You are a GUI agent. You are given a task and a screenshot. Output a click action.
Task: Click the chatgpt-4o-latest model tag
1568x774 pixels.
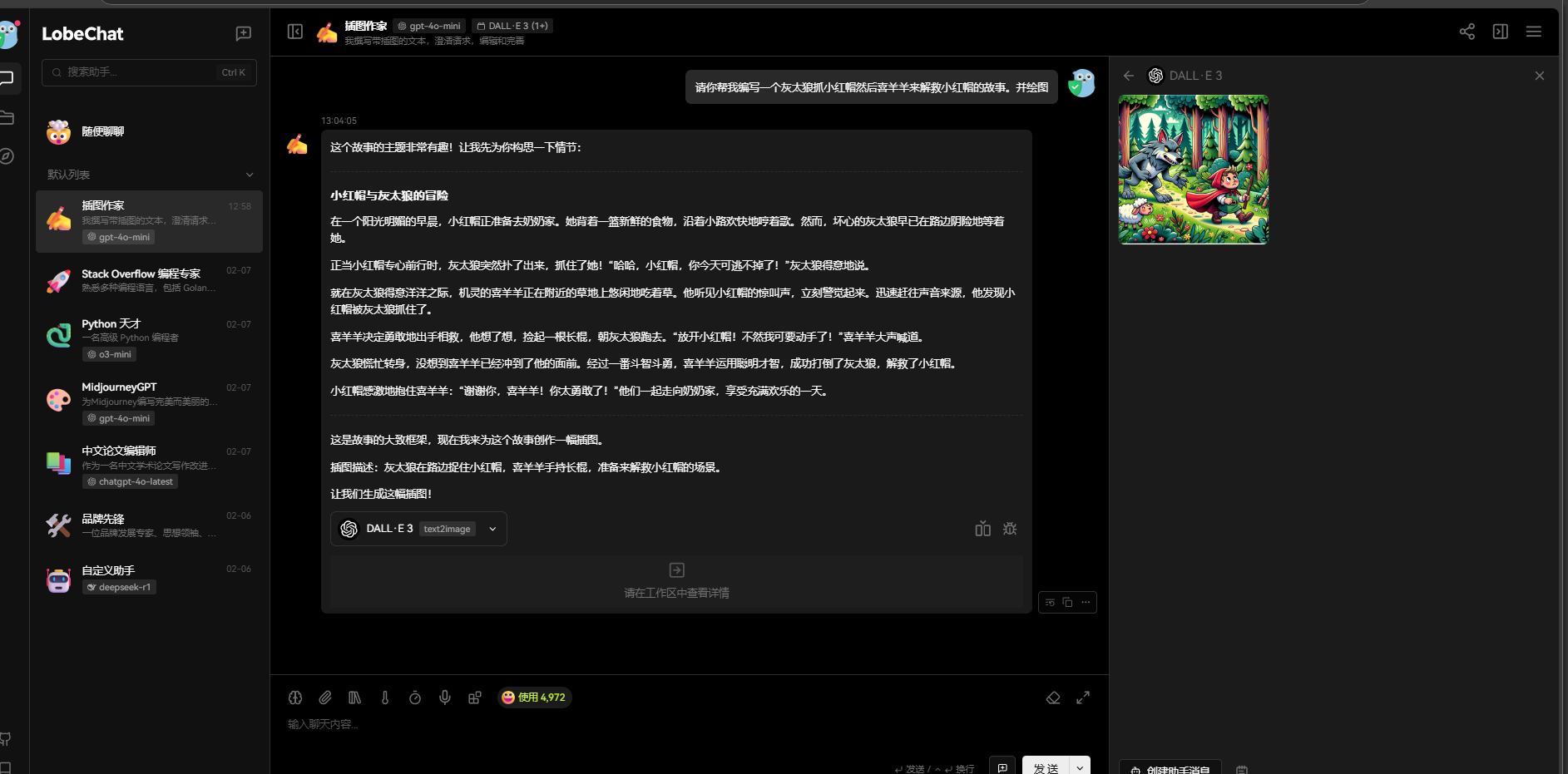[130, 481]
